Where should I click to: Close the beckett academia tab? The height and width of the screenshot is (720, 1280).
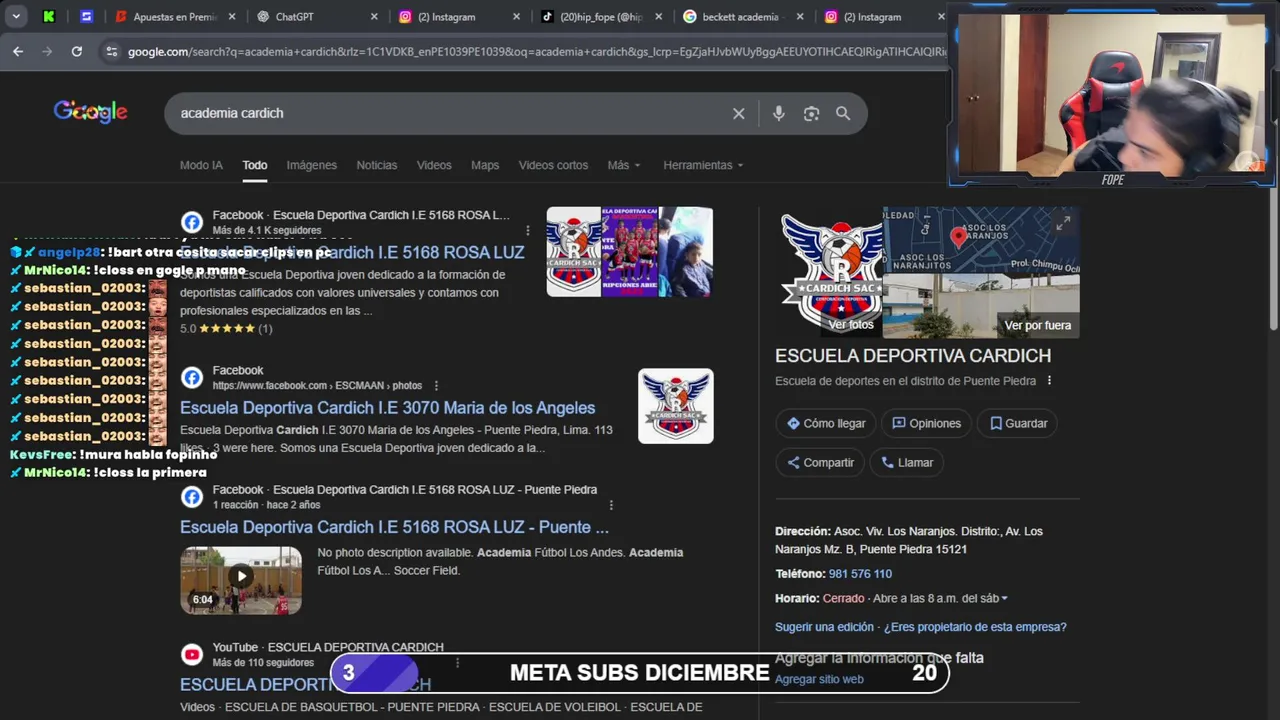pos(800,17)
